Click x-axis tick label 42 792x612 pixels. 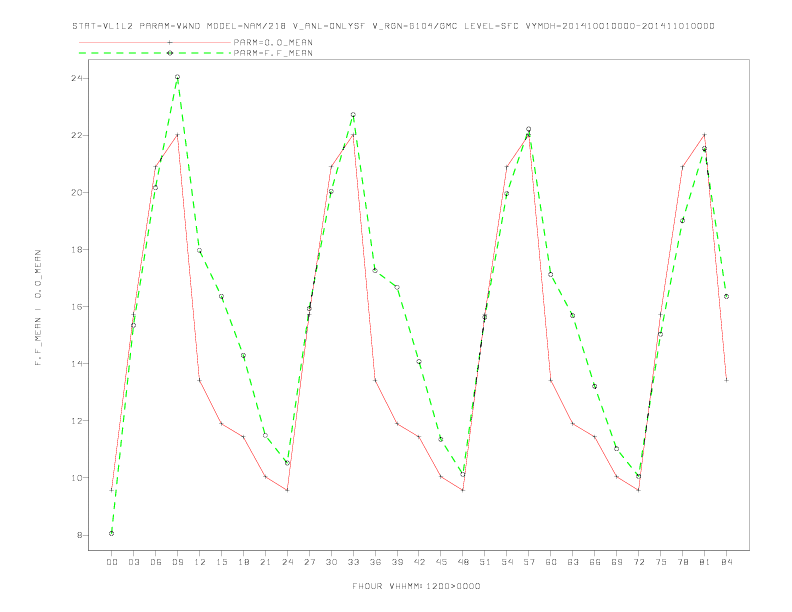tap(419, 562)
